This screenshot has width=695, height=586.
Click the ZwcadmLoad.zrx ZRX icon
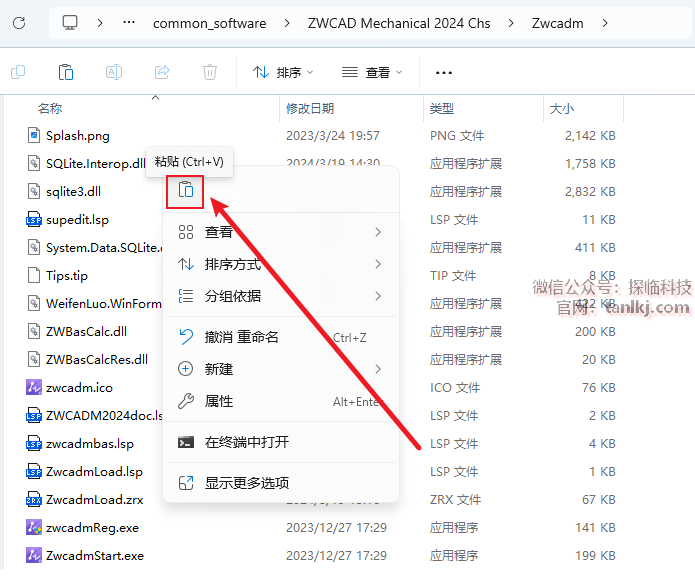click(34, 499)
